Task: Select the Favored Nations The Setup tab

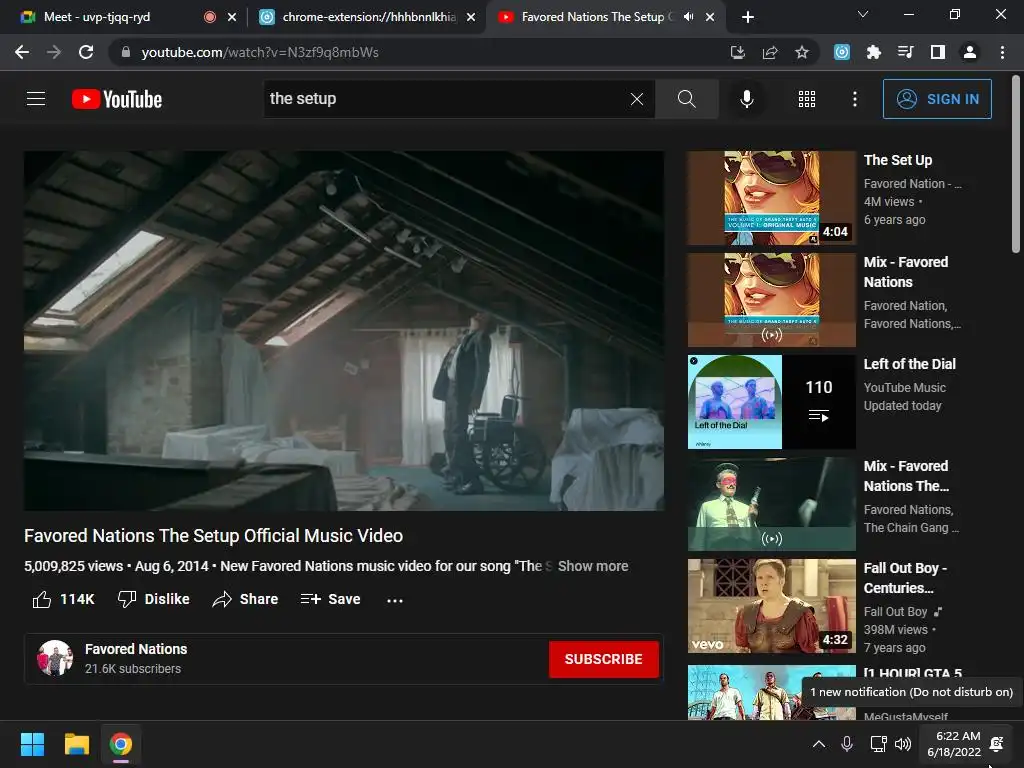Action: tap(592, 17)
